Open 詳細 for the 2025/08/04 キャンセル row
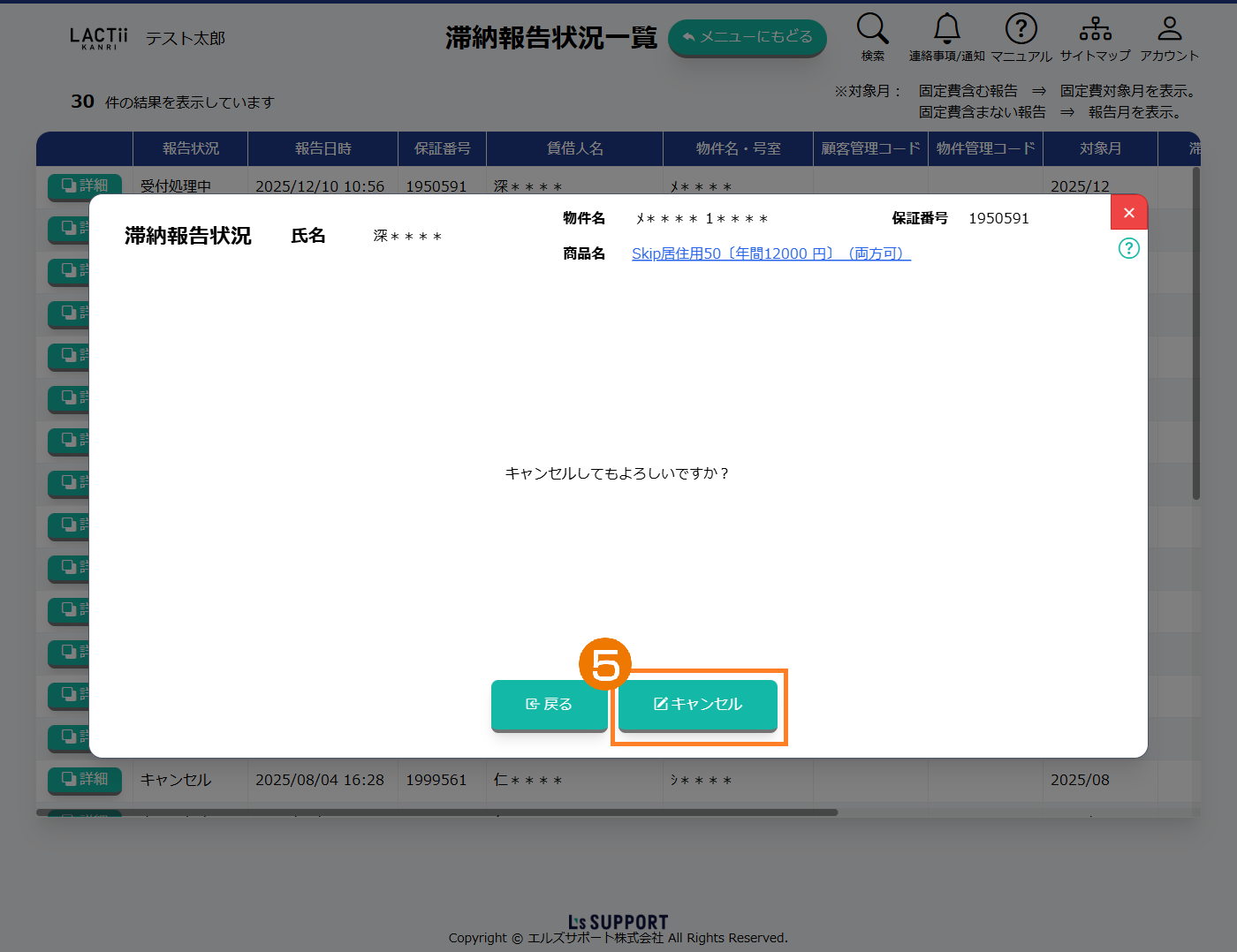The height and width of the screenshot is (952, 1237). pos(85,779)
